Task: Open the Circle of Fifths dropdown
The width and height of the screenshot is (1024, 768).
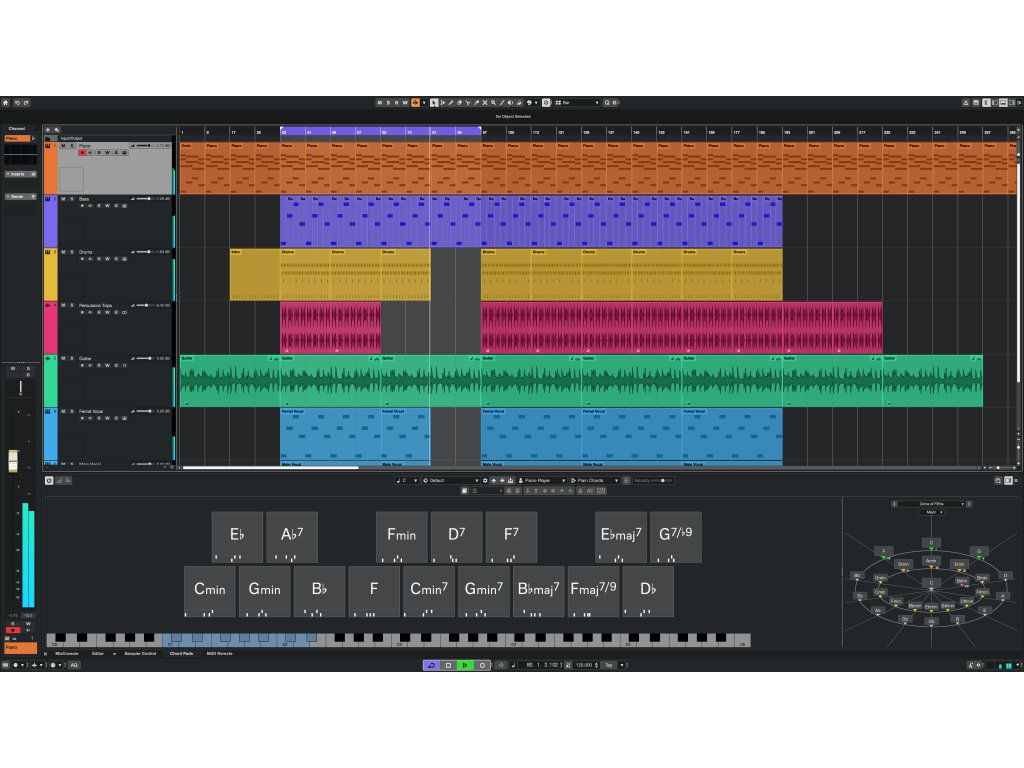Action: [x=932, y=504]
